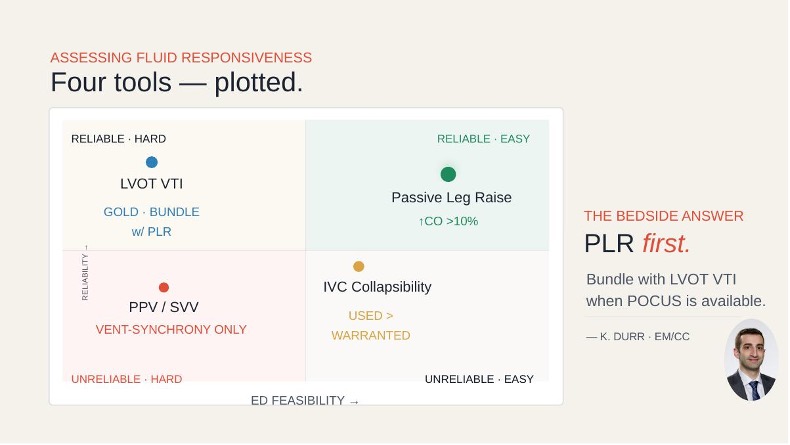The height and width of the screenshot is (445, 790).
Task: Click the green Passive Leg Raise dot
Action: tap(448, 174)
